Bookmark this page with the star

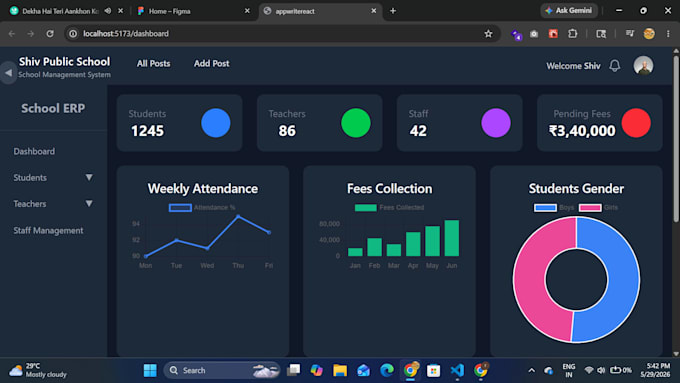click(x=488, y=33)
